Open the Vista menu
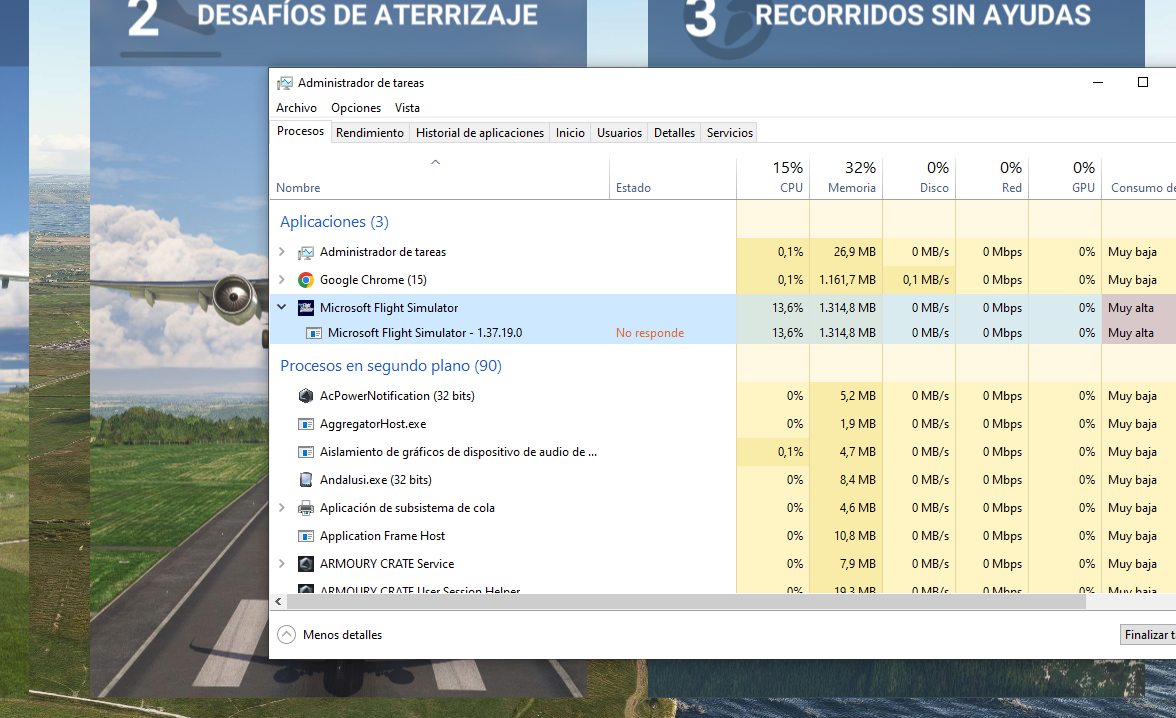Image resolution: width=1176 pixels, height=718 pixels. tap(407, 108)
